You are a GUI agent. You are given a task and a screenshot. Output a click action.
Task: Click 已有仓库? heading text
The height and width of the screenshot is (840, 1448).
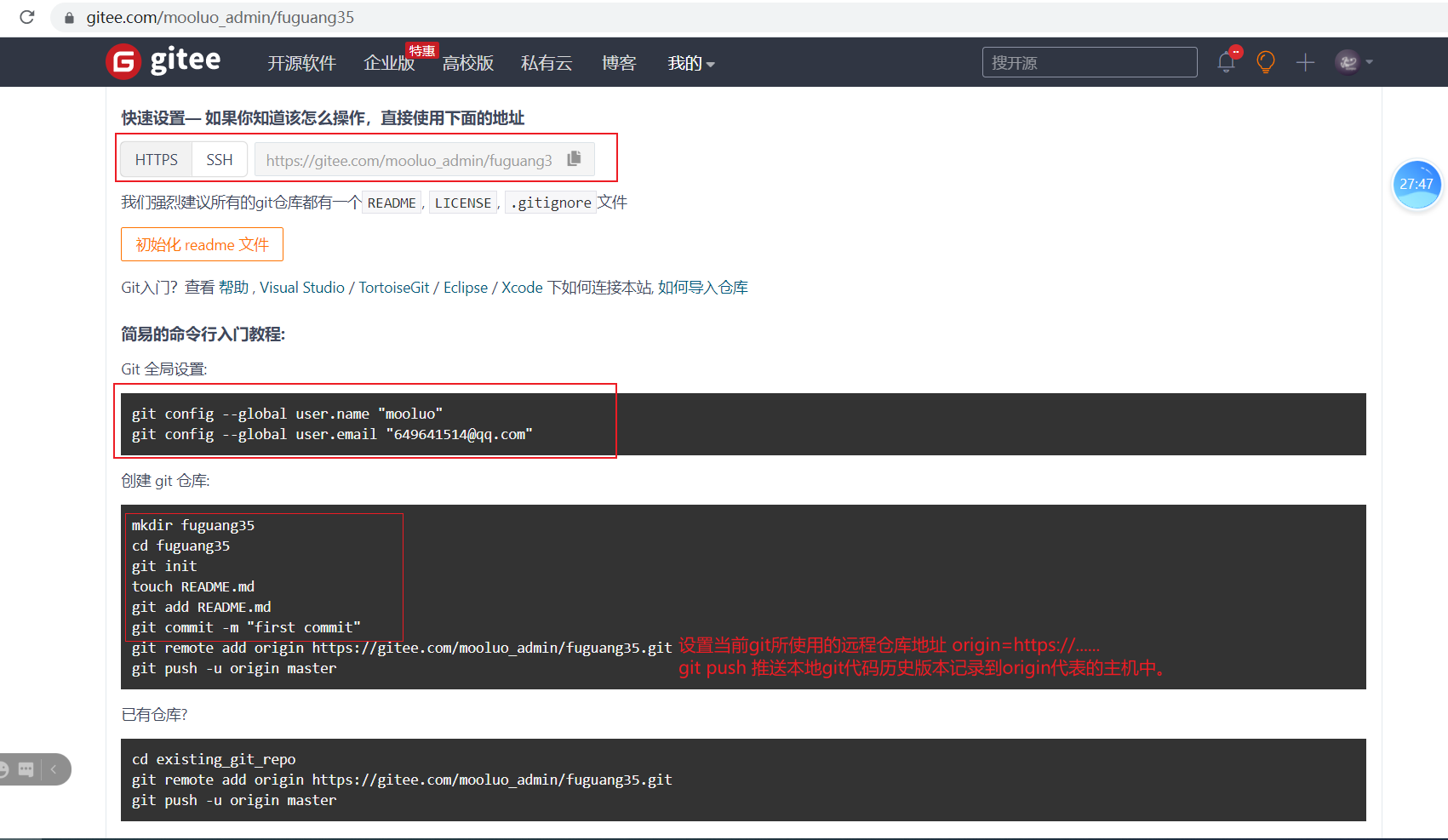tap(154, 715)
